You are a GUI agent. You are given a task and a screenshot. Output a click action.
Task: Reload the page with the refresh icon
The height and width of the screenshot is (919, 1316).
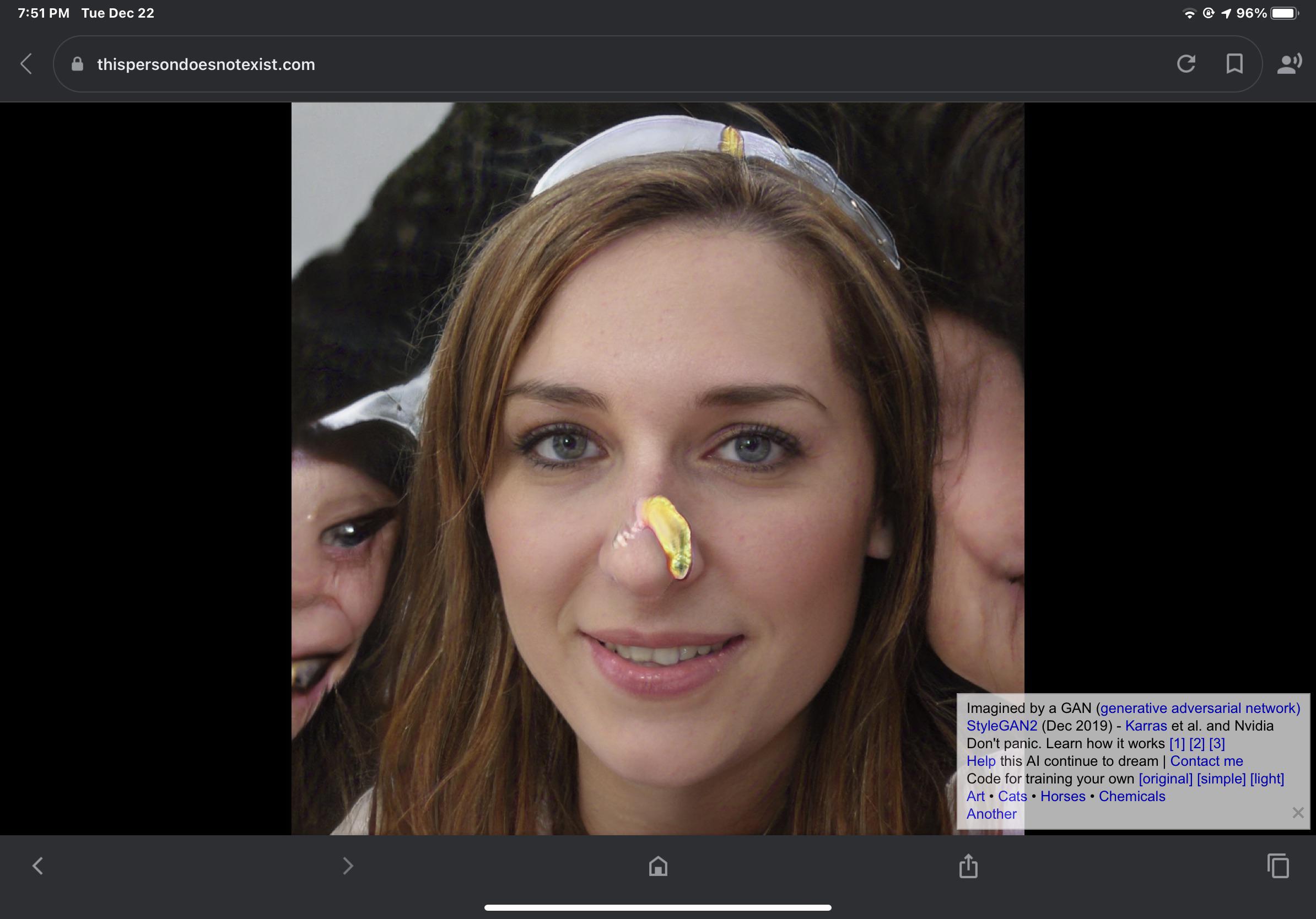point(1186,63)
